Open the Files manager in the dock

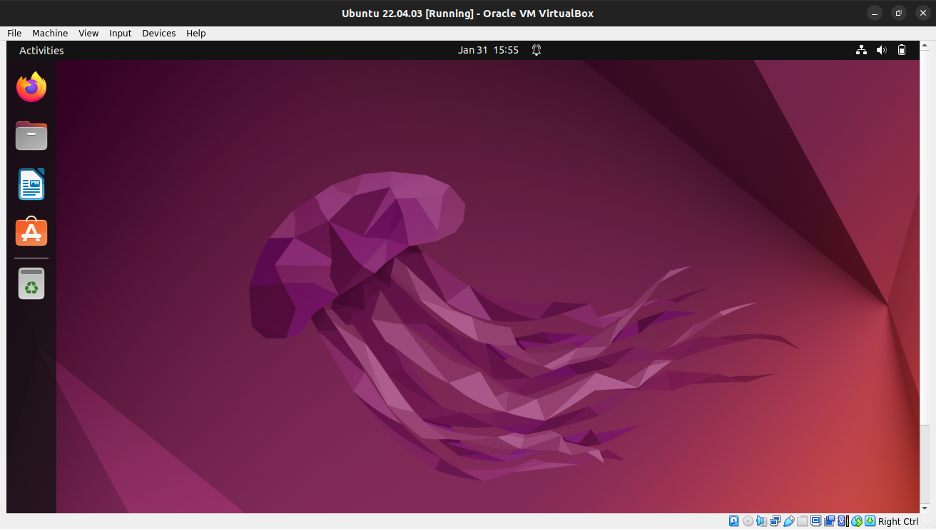pyautogui.click(x=31, y=135)
